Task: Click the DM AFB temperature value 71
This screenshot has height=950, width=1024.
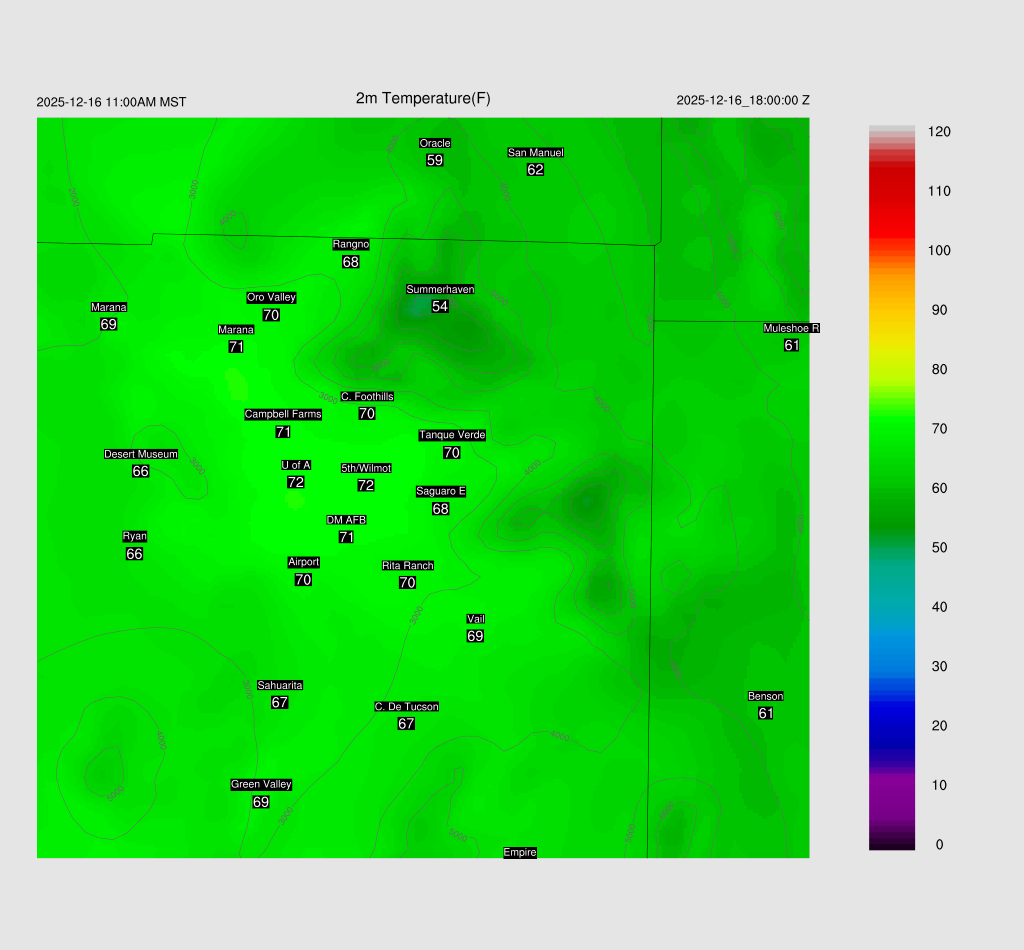Action: 346,537
